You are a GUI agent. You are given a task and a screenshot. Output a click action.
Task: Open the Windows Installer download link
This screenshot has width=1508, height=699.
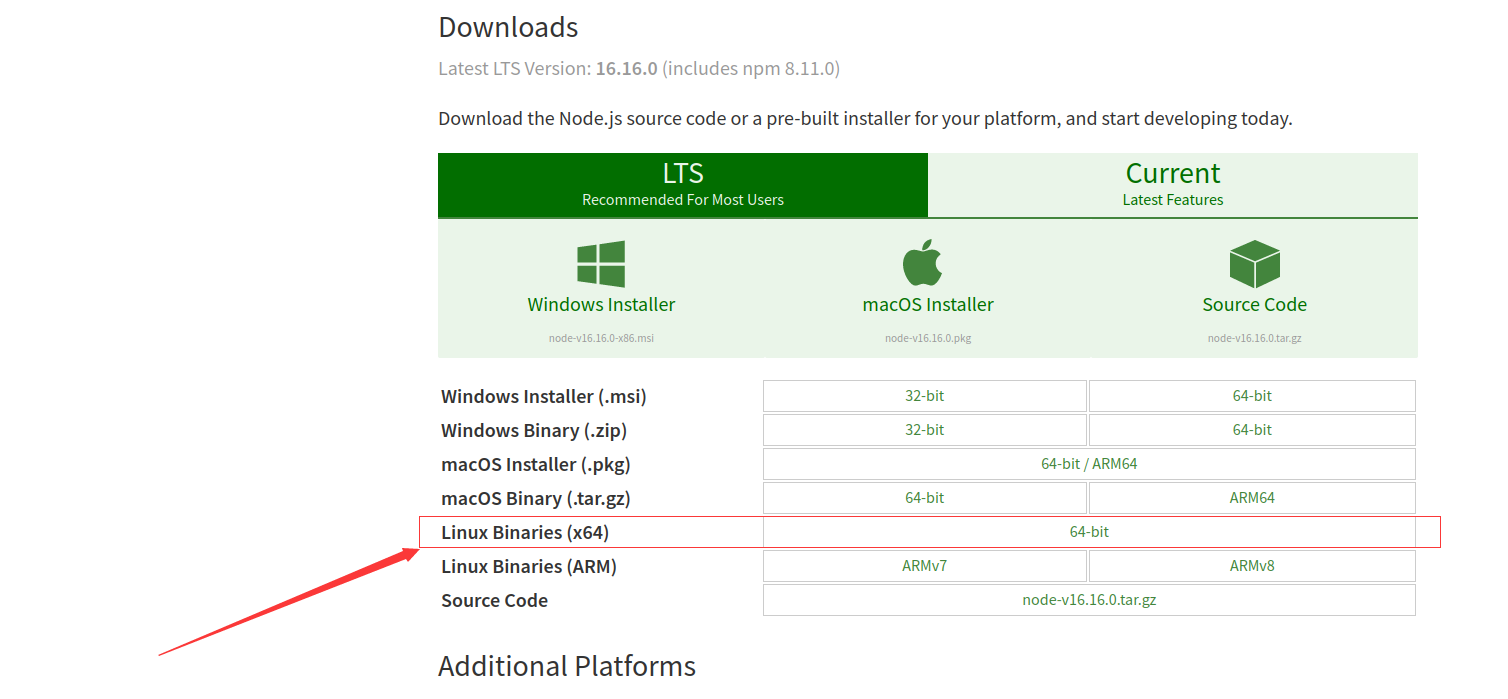[x=601, y=304]
